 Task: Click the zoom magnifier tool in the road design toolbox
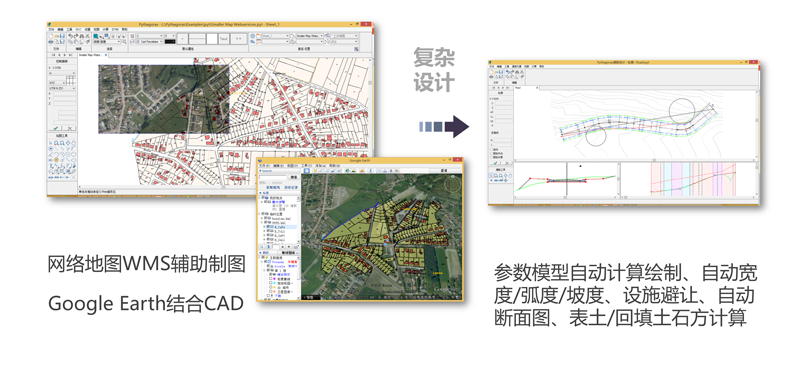496,176
